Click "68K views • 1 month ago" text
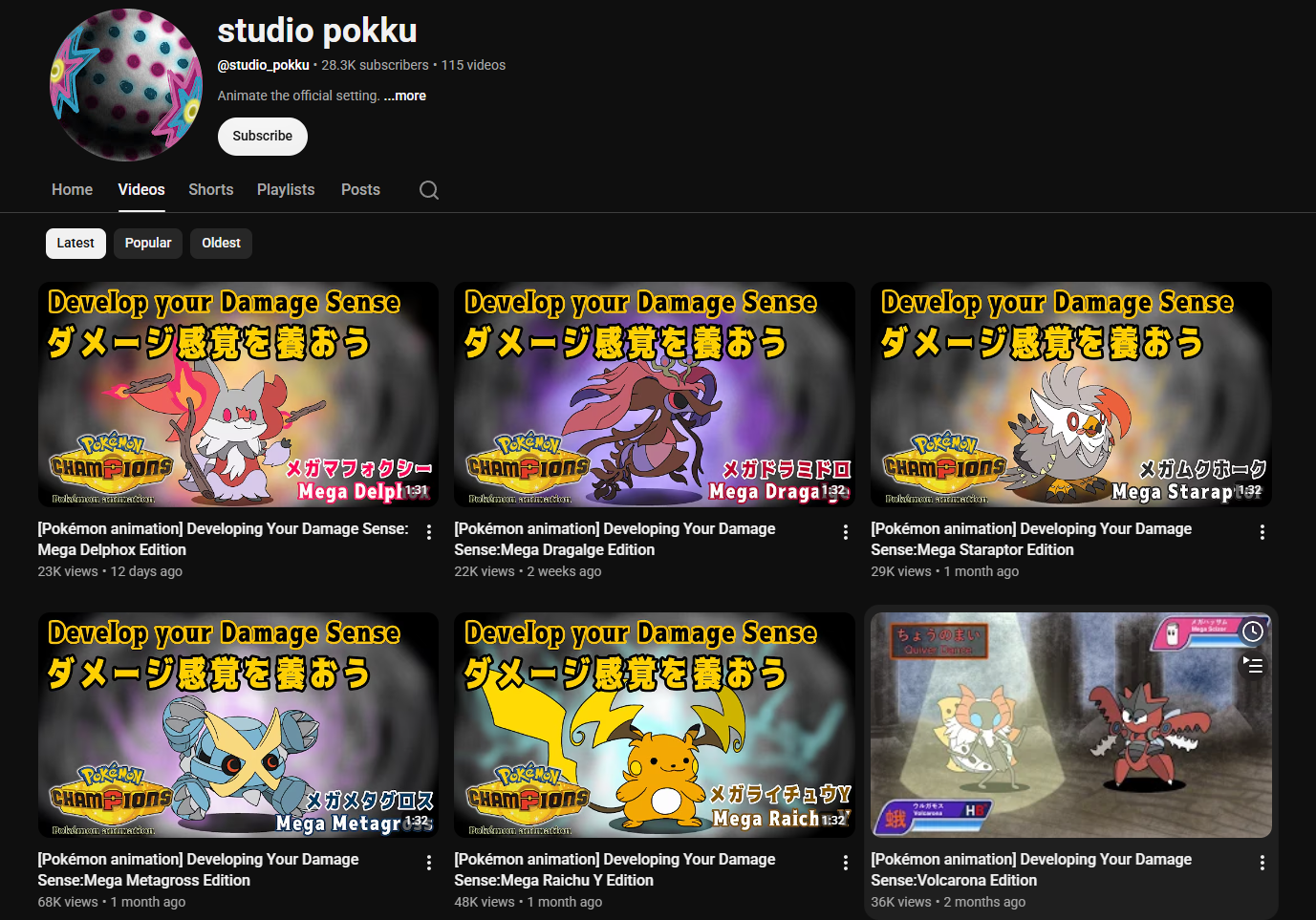The width and height of the screenshot is (1316, 920). coord(112,902)
